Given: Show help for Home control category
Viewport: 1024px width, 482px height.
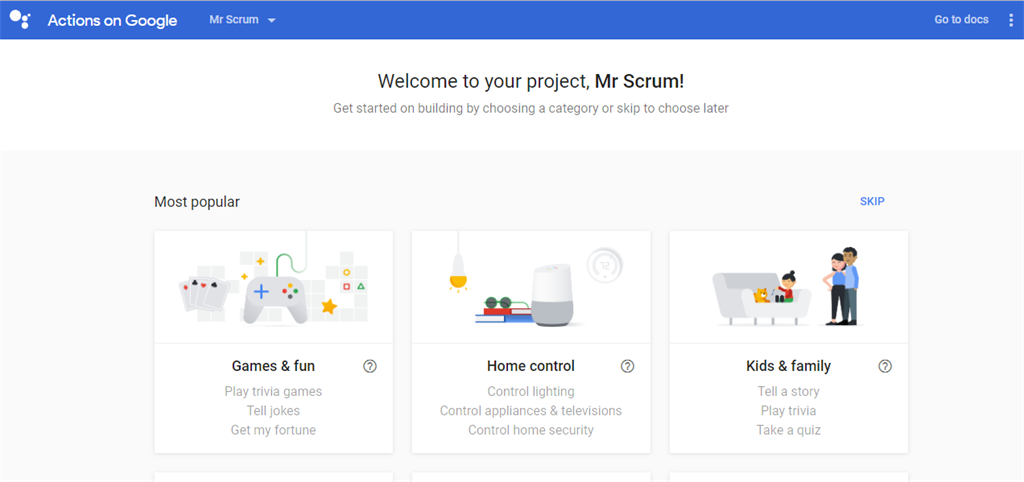Looking at the screenshot, I should [x=627, y=366].
